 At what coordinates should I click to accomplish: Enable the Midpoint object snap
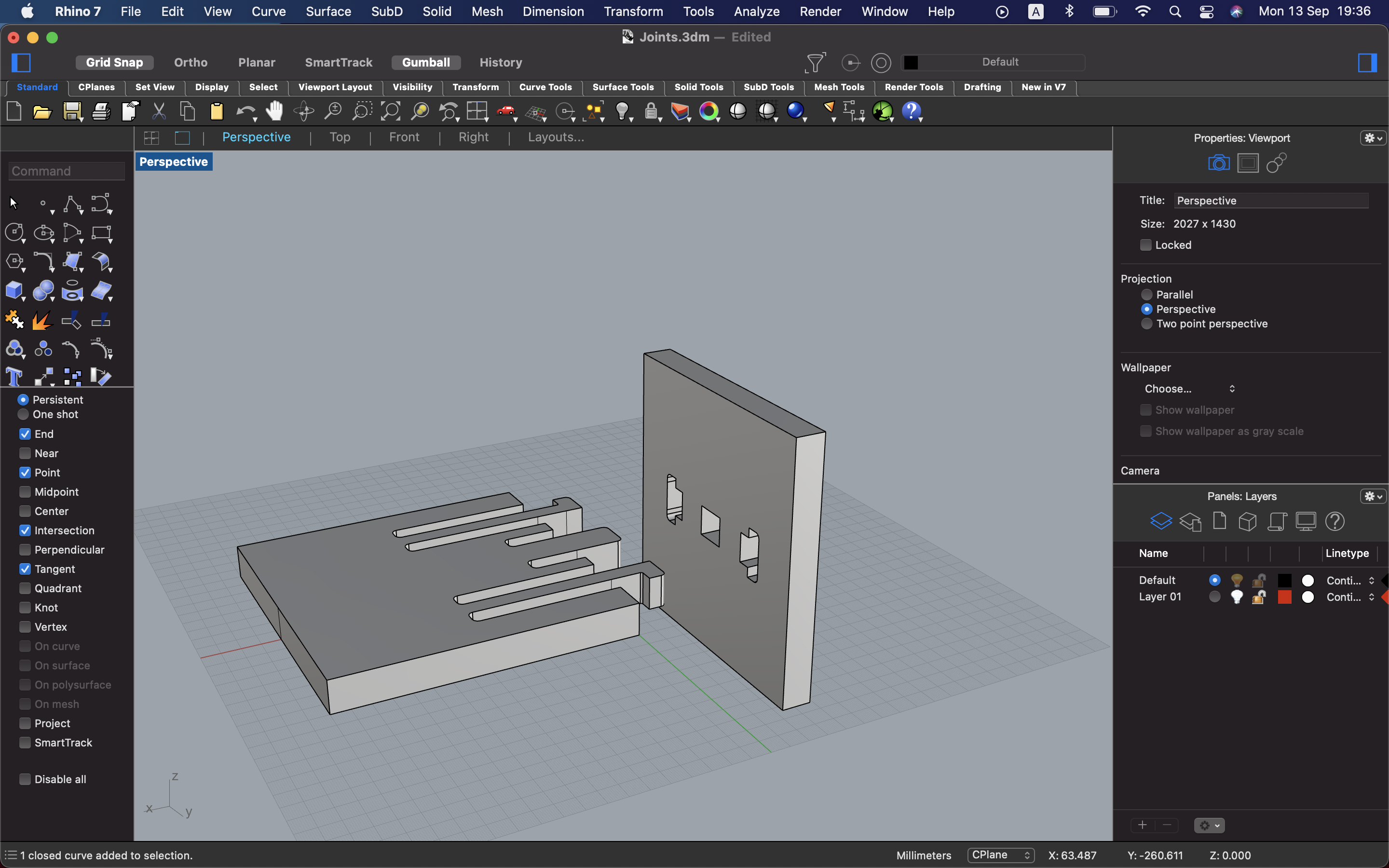25,492
